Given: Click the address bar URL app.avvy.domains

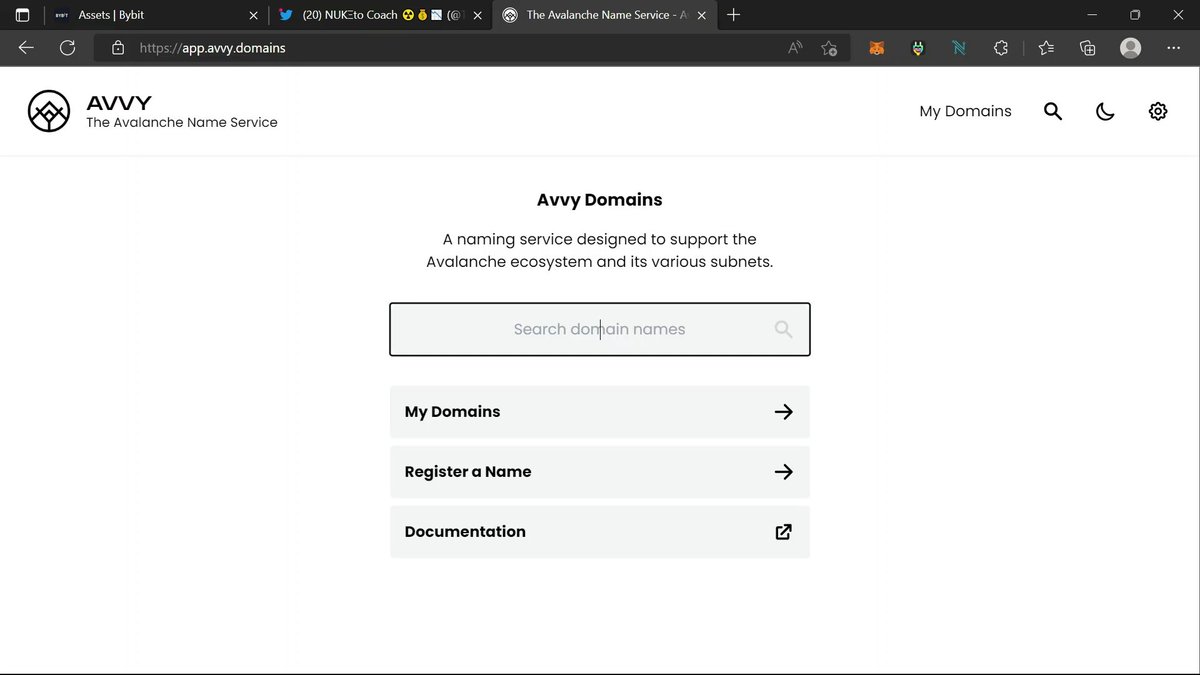Looking at the screenshot, I should [x=213, y=48].
